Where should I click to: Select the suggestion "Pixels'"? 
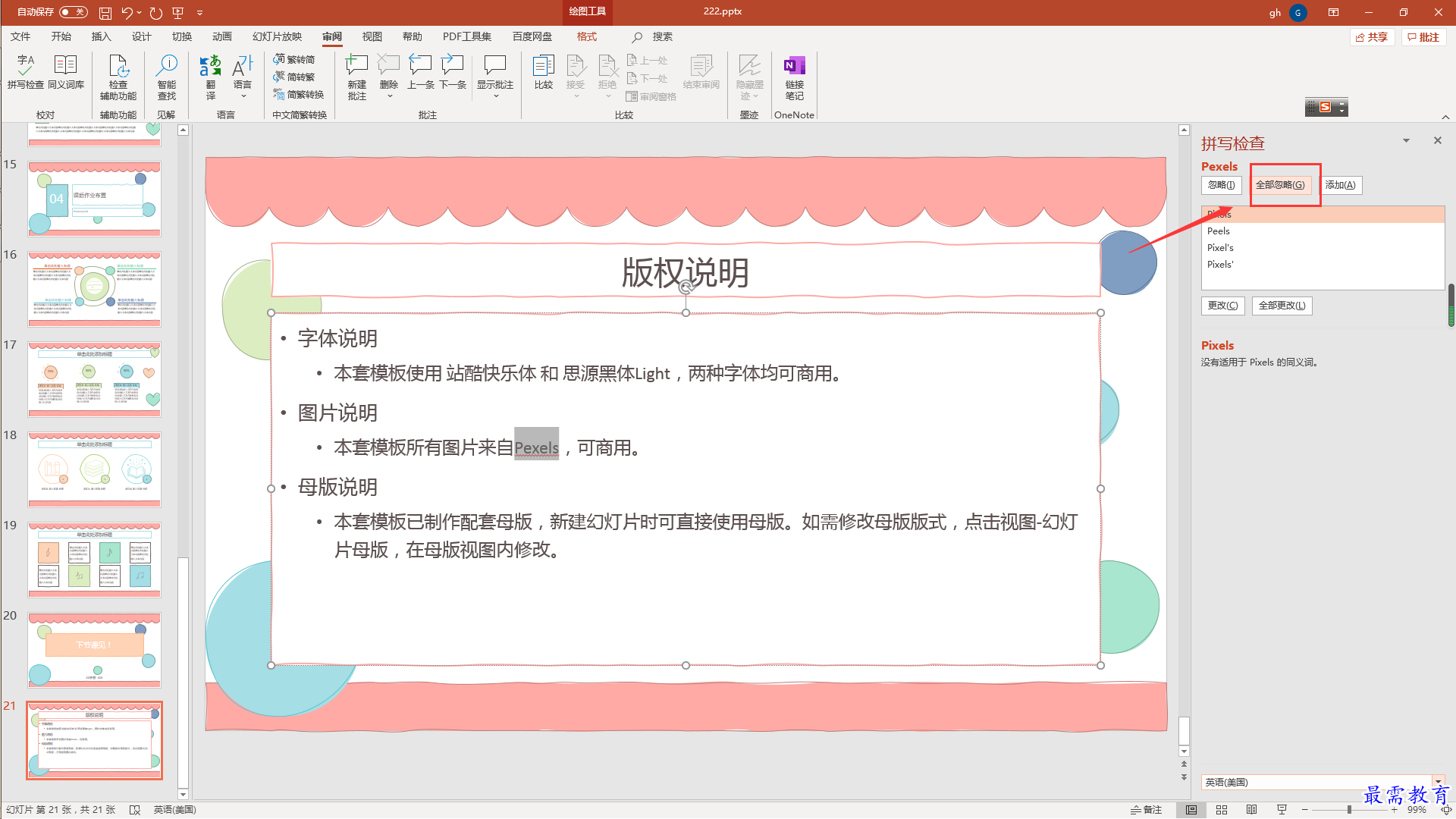click(x=1323, y=265)
